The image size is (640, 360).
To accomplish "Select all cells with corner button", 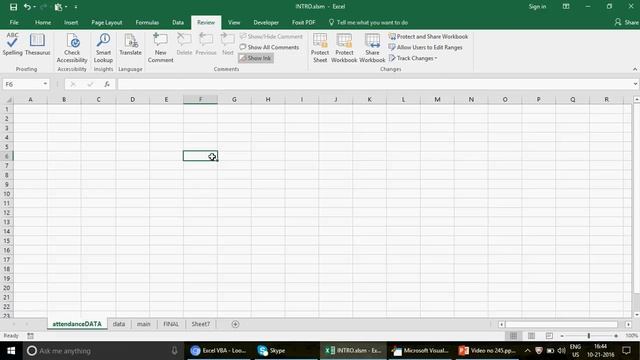I will click(x=7, y=100).
